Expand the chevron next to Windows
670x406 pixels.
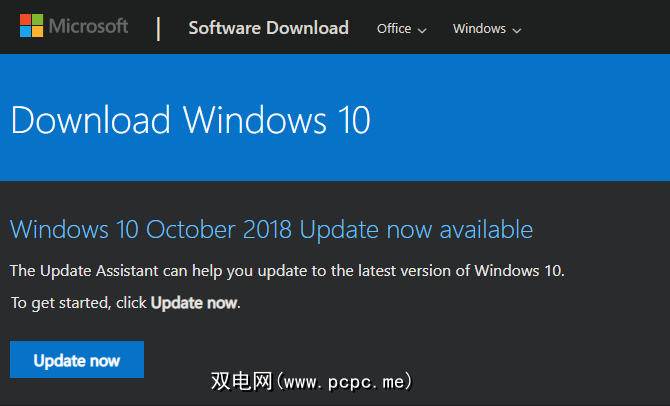coord(517,30)
